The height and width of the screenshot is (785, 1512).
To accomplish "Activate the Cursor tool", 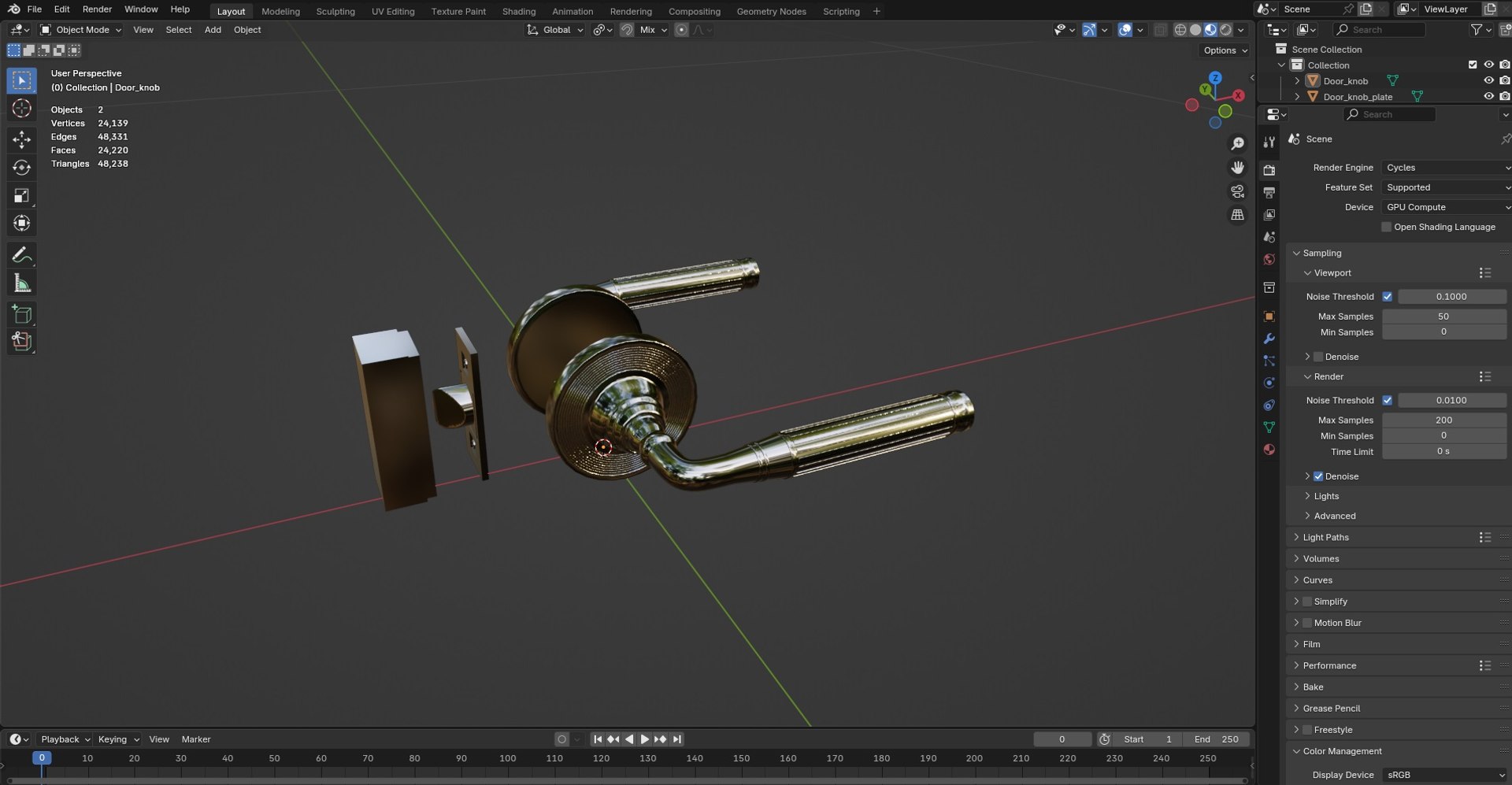I will click(x=21, y=108).
